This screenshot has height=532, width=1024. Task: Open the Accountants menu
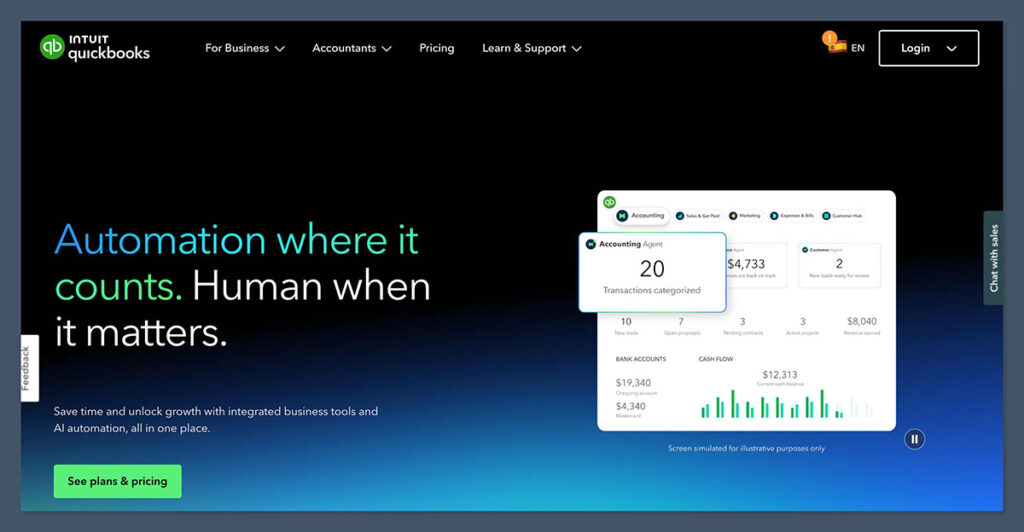coord(352,48)
